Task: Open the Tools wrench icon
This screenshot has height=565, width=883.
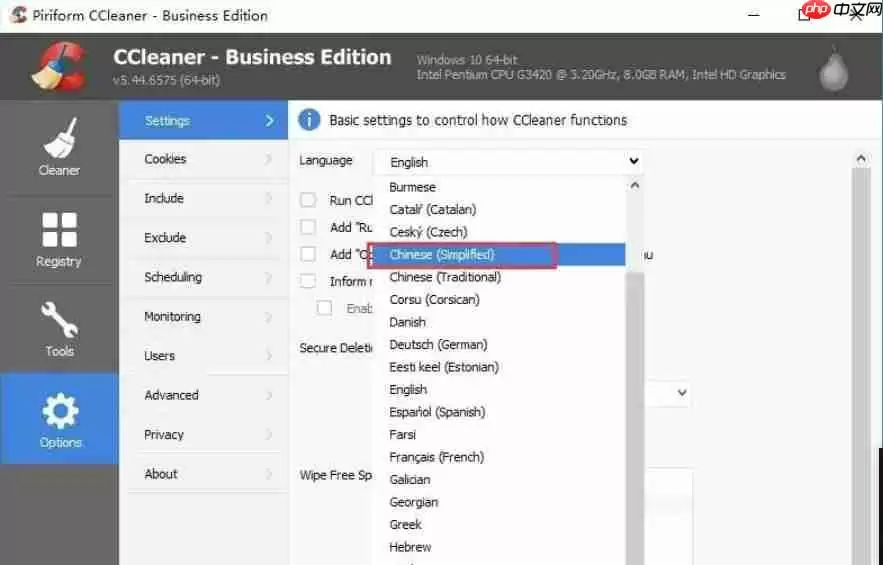Action: [59, 320]
